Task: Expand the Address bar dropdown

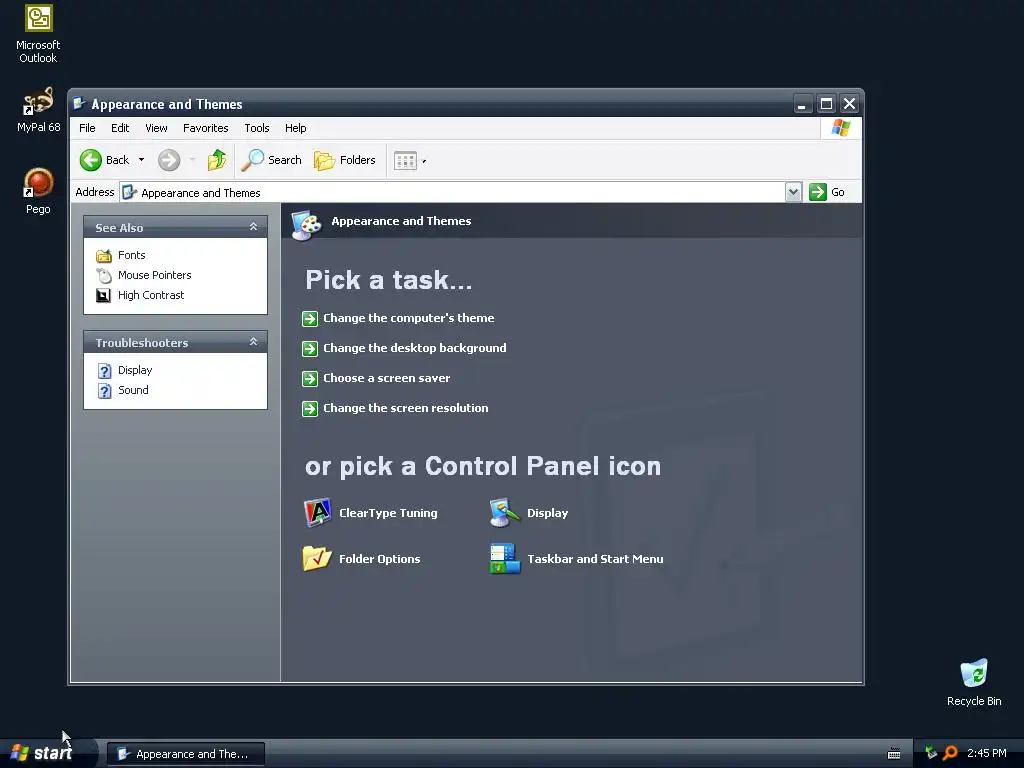Action: point(793,192)
